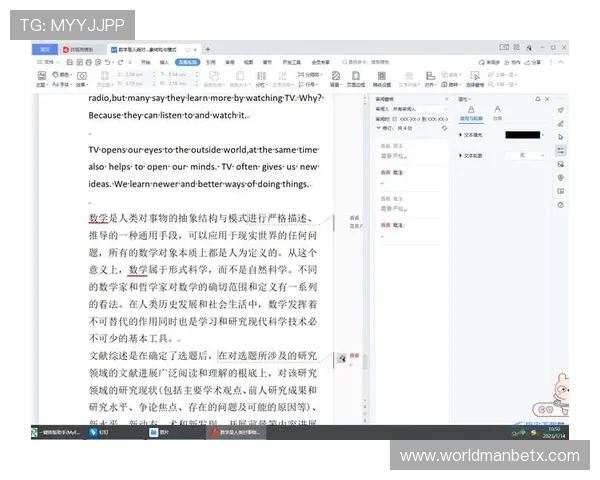Screen dimensions: 600x480
Task: Switch to the References (引用) ribbon tab
Action: [211, 62]
